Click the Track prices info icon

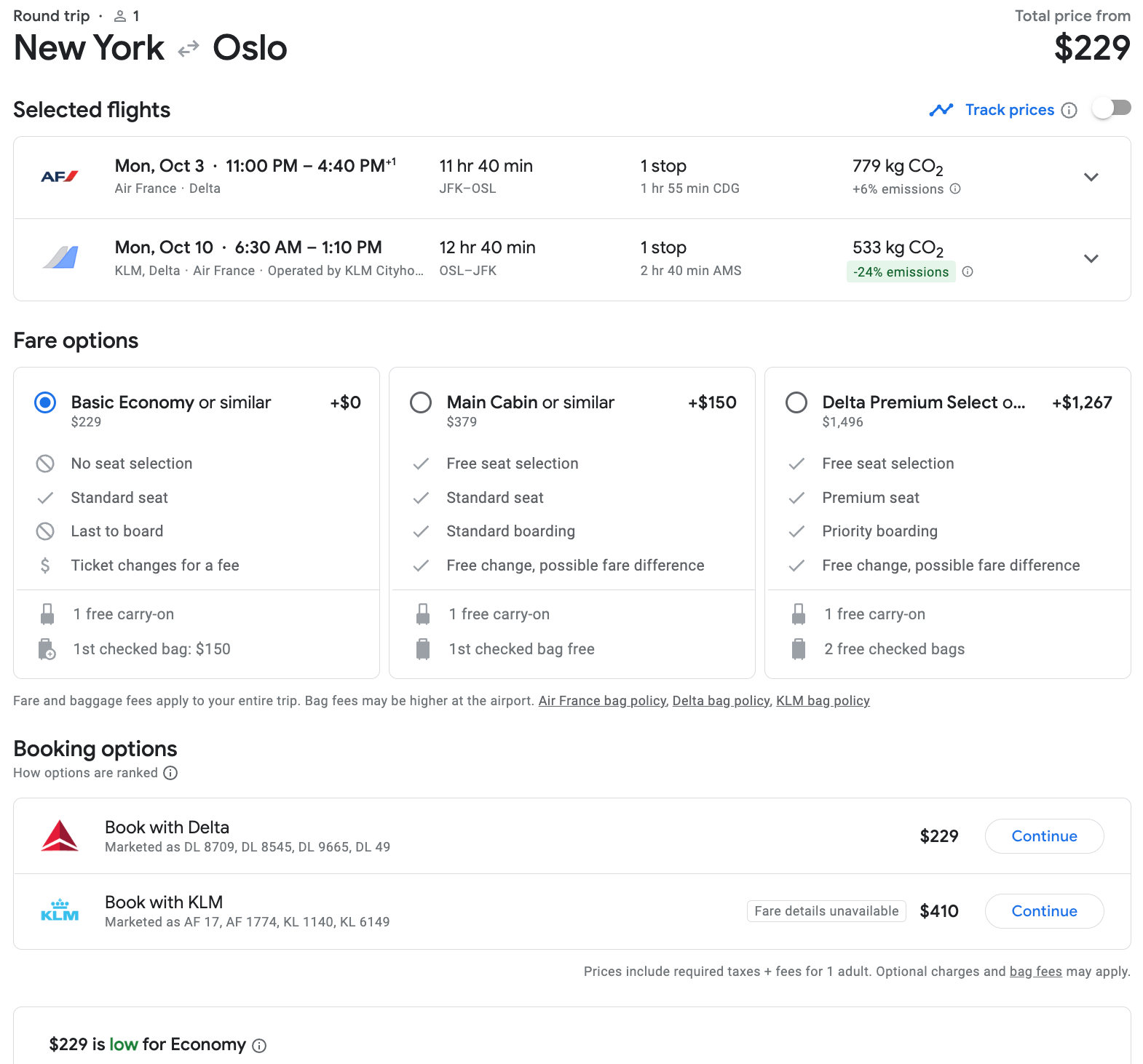click(x=1069, y=110)
